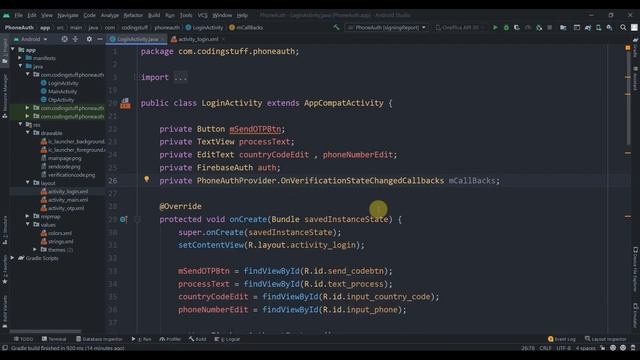Toggle the Build Variants side panel tab
Image resolution: width=640 pixels, height=360 pixels.
click(4, 312)
